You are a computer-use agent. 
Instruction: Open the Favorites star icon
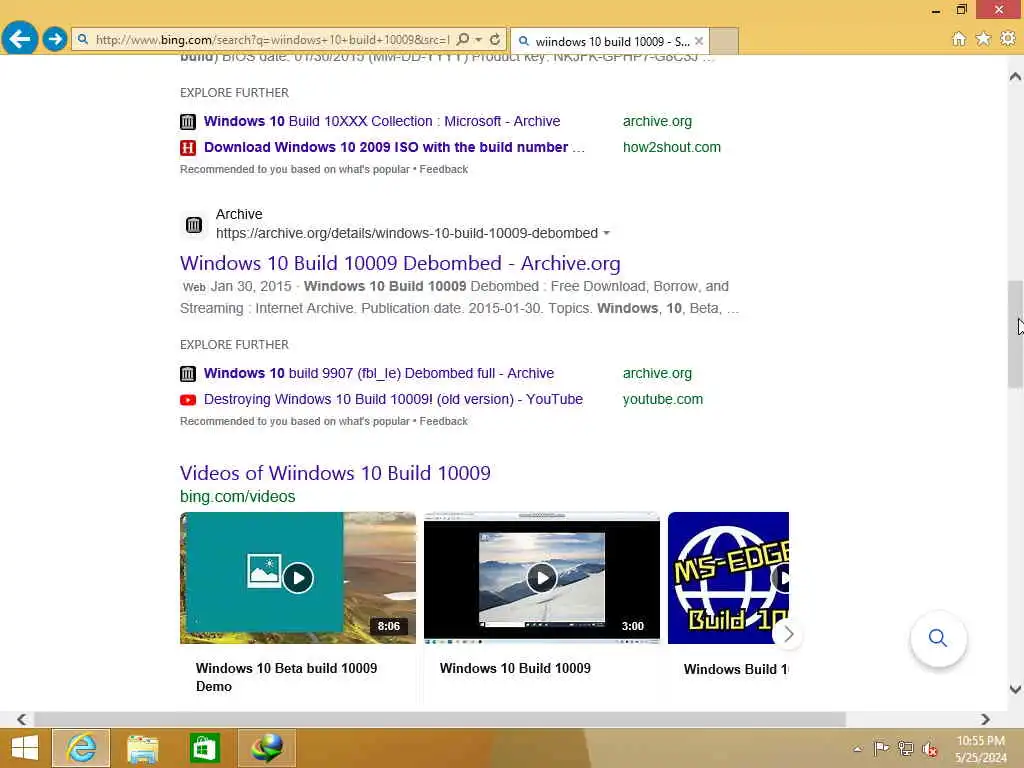coord(983,39)
